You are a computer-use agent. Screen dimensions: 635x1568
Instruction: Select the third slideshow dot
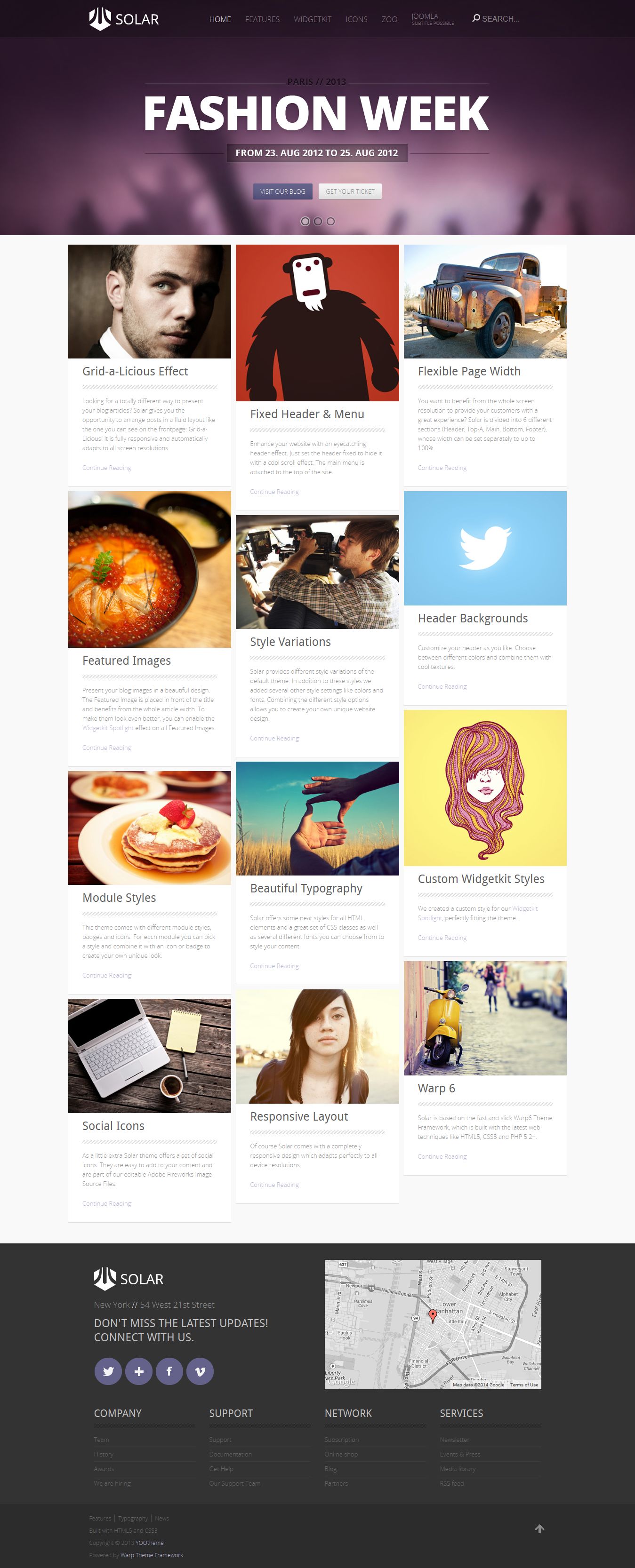pos(330,222)
